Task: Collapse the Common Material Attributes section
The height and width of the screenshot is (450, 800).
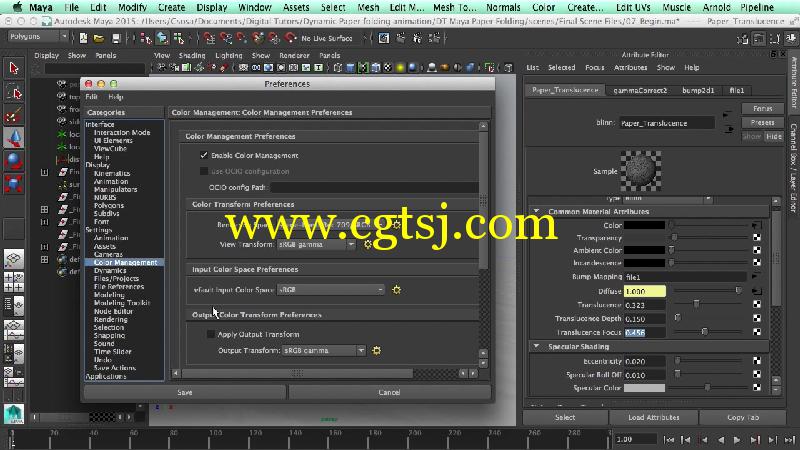Action: tap(536, 211)
